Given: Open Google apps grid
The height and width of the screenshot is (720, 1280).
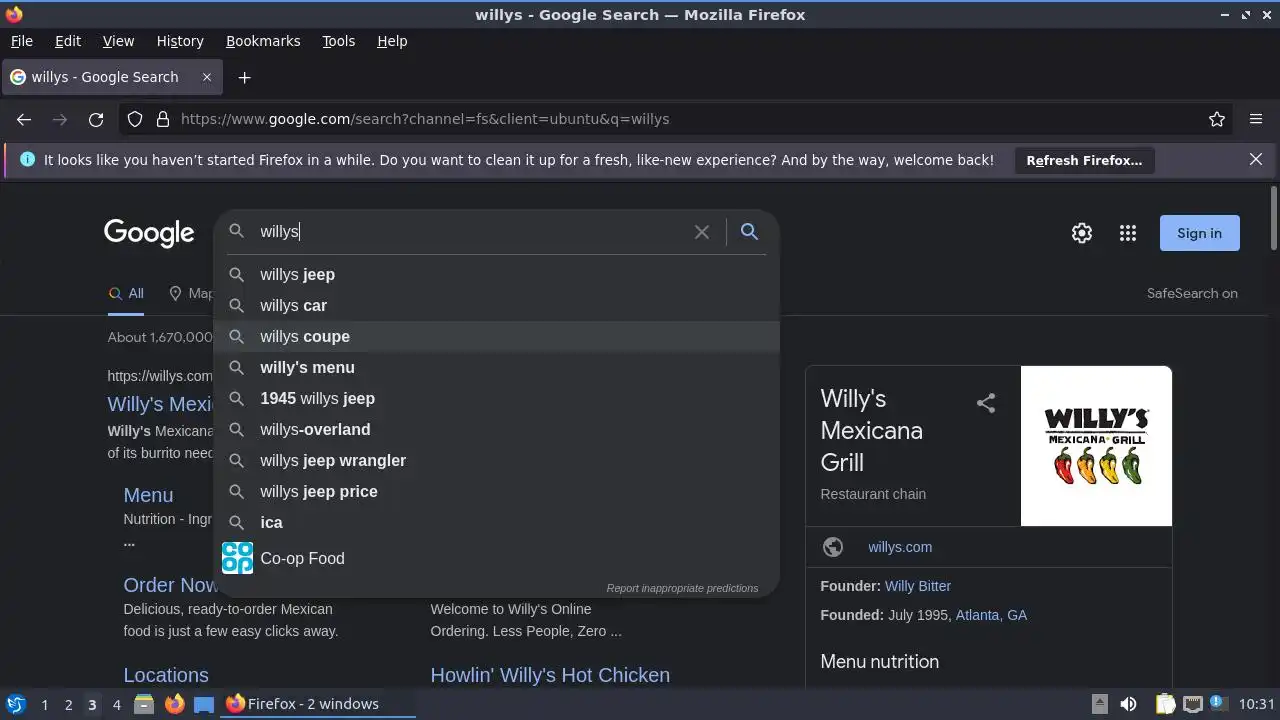Looking at the screenshot, I should pos(1128,233).
